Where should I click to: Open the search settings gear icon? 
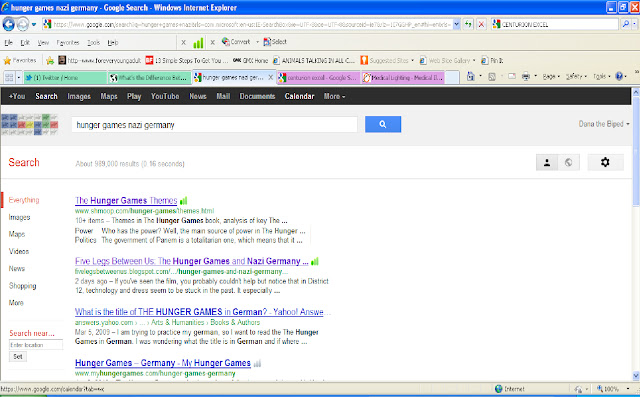[x=605, y=162]
